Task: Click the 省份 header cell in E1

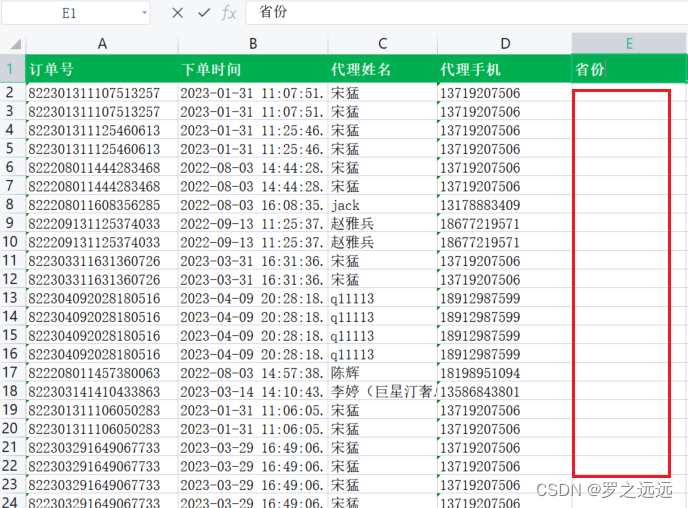Action: tap(629, 69)
